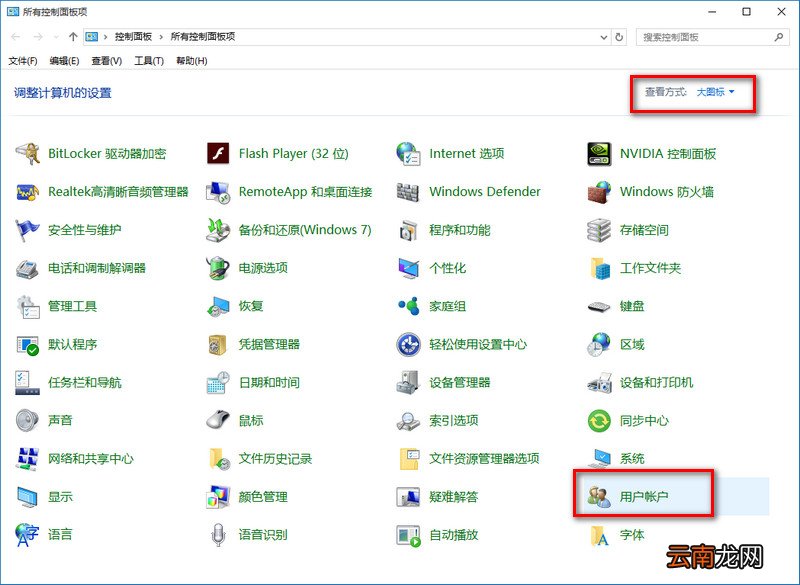Open the 电话和调制解调器 icon
This screenshot has height=585, width=800.
pos(28,268)
